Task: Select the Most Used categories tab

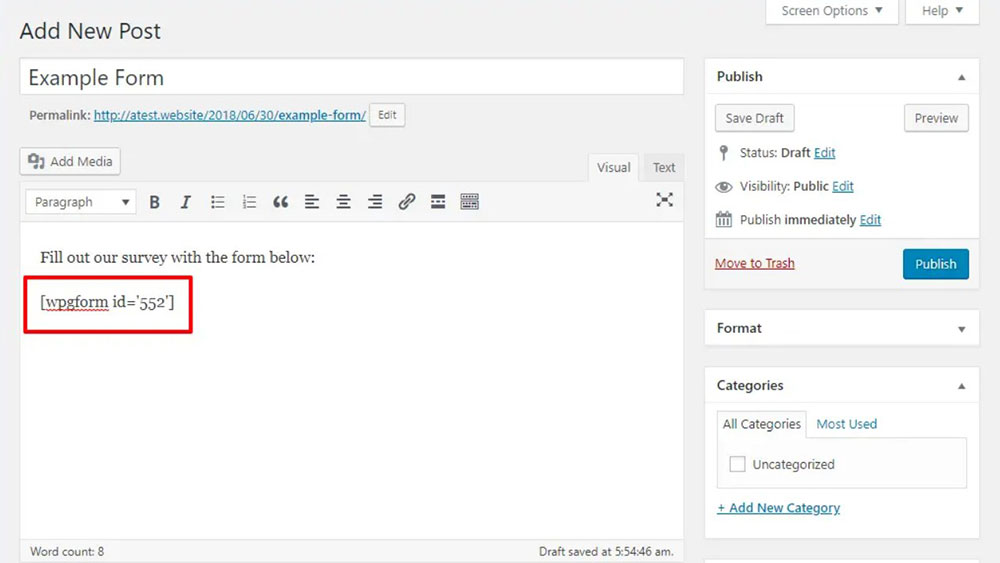Action: 846,424
